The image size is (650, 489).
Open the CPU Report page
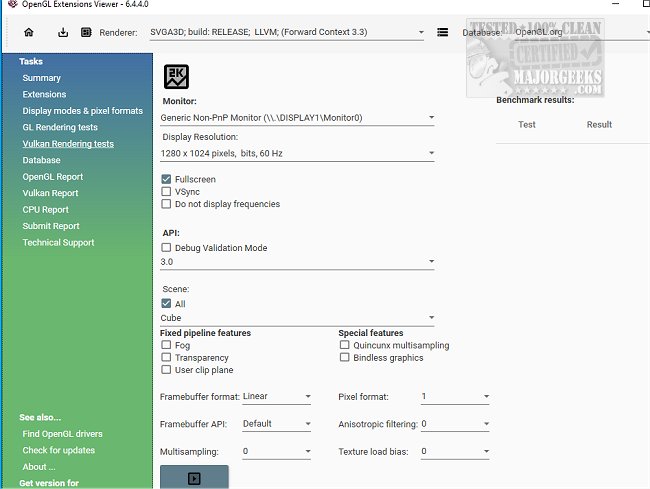(46, 210)
